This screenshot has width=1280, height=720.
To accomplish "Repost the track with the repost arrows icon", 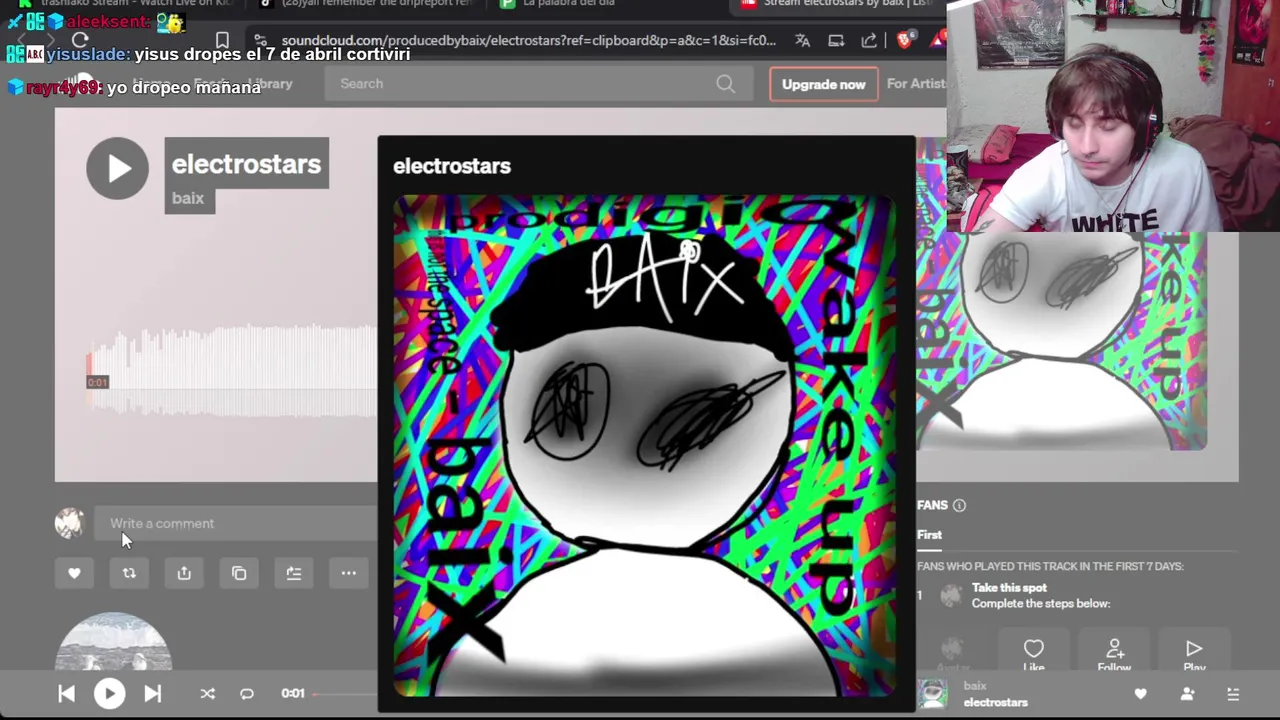I will pos(129,573).
